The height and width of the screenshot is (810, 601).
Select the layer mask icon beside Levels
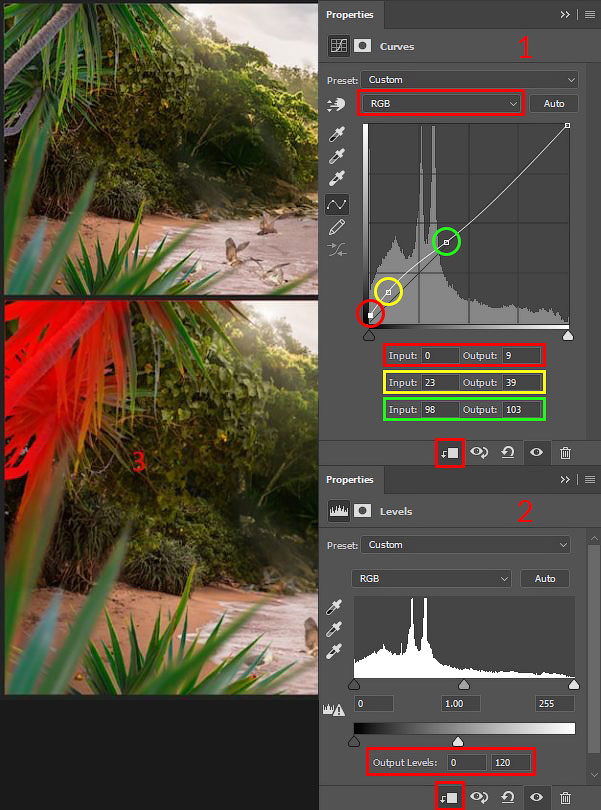[362, 511]
